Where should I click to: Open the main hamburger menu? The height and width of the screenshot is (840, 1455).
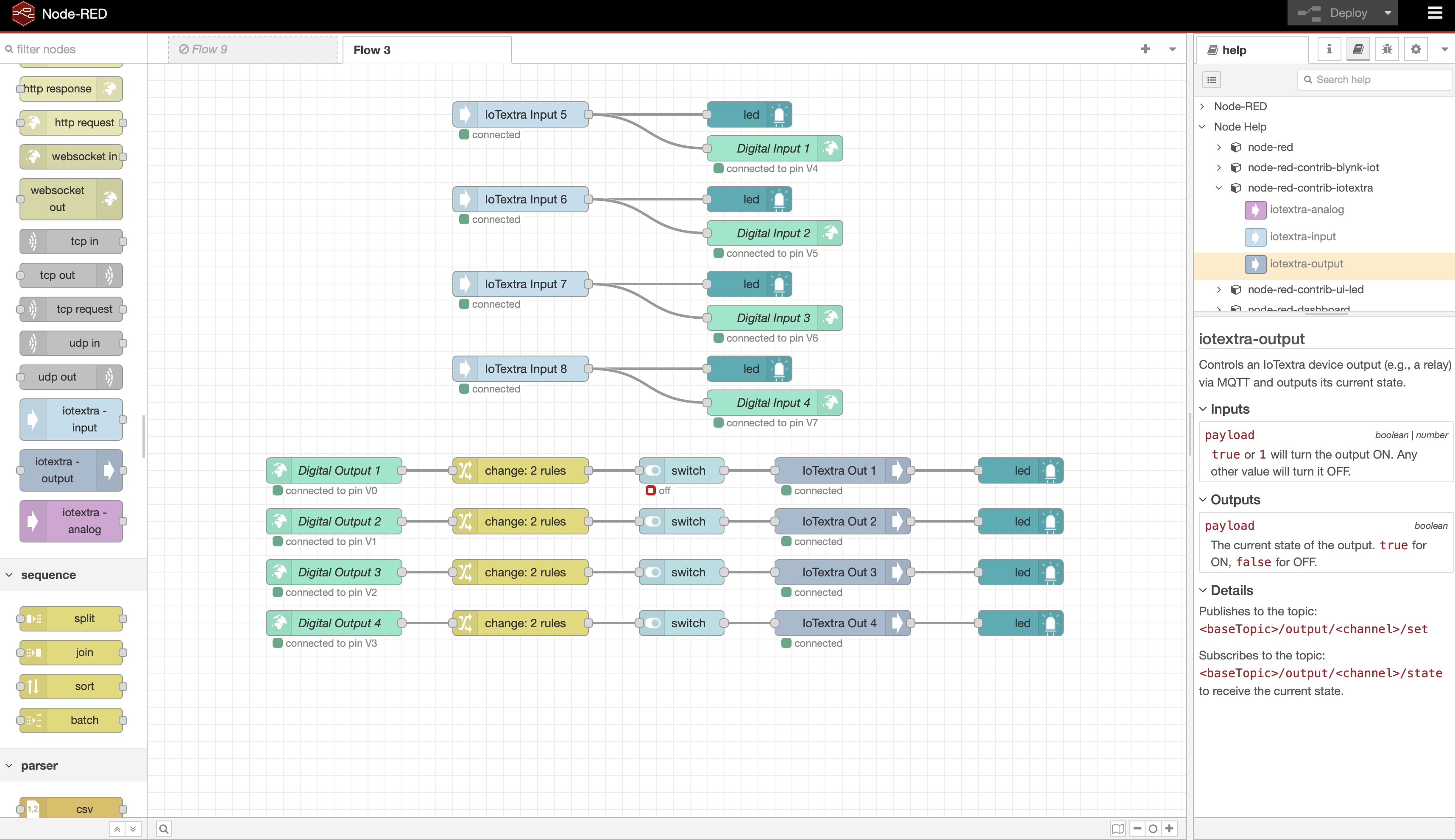(1435, 13)
